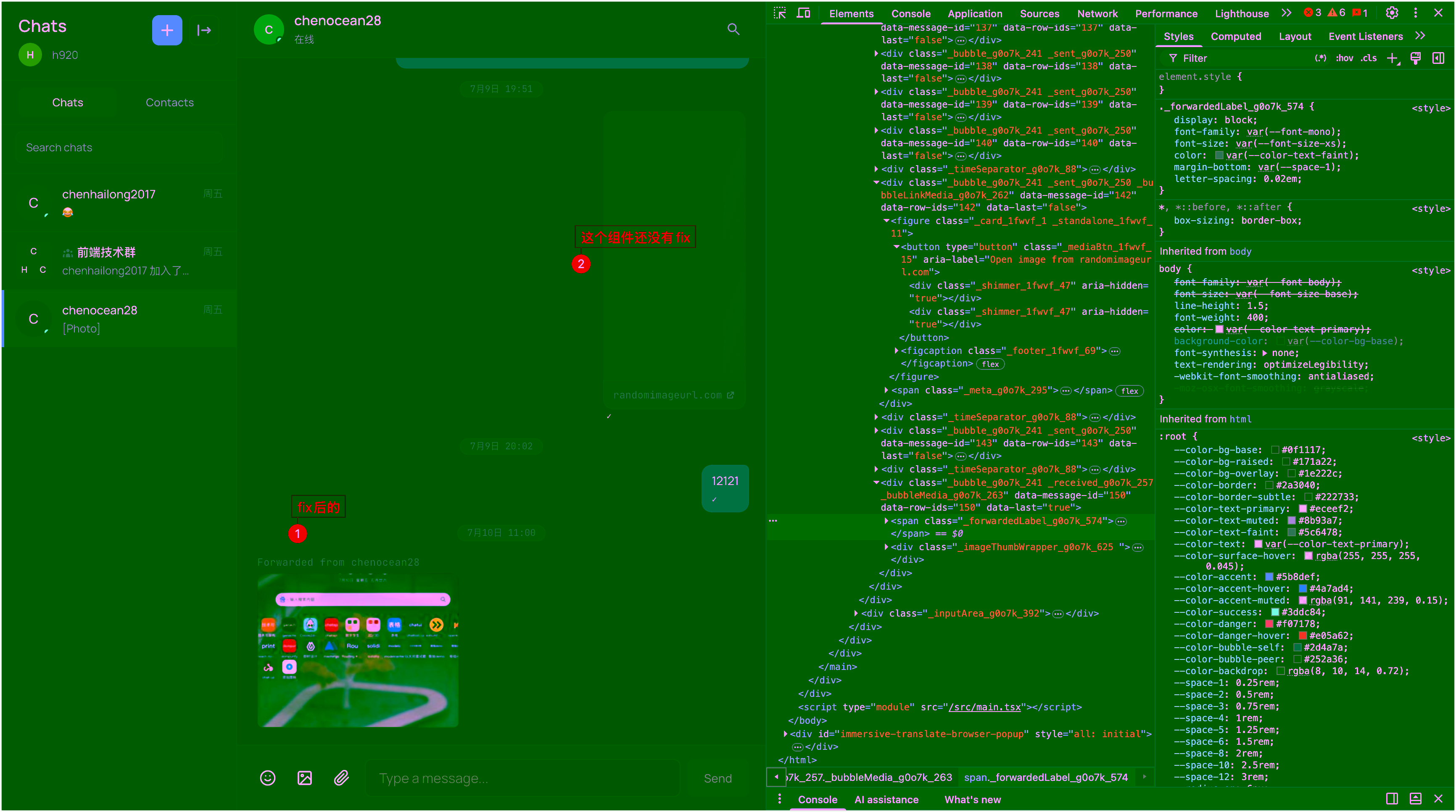
Task: Toggle the flex badge on the figcaption element
Action: pyautogui.click(x=990, y=364)
